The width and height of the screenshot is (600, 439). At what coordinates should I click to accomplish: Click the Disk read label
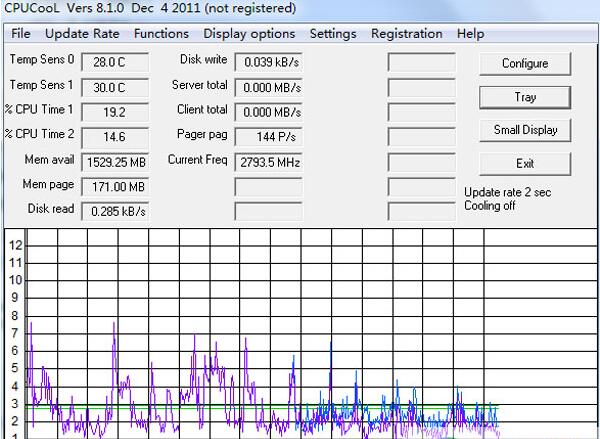click(51, 209)
